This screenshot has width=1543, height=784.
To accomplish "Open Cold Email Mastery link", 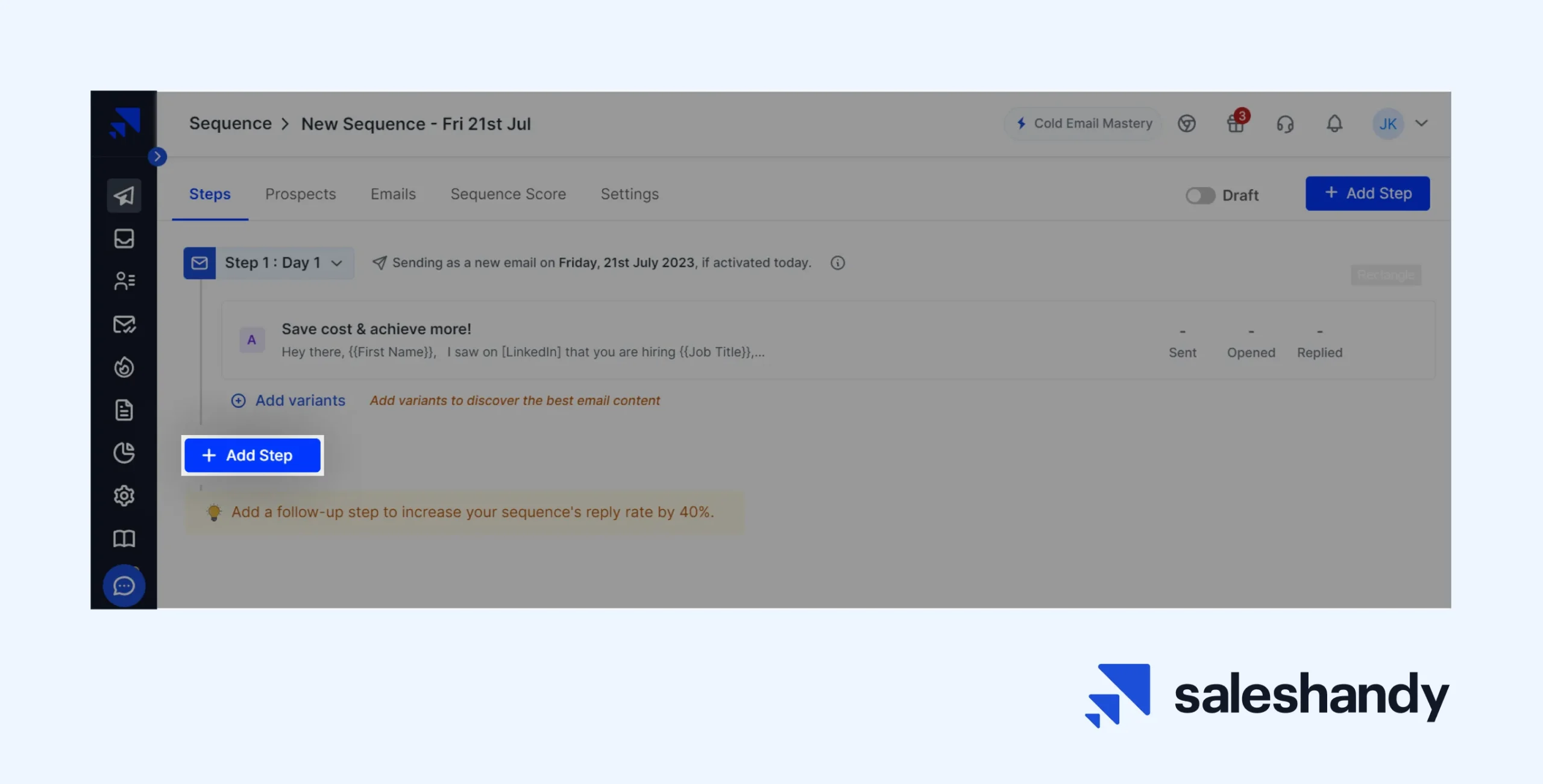I will click(1083, 124).
